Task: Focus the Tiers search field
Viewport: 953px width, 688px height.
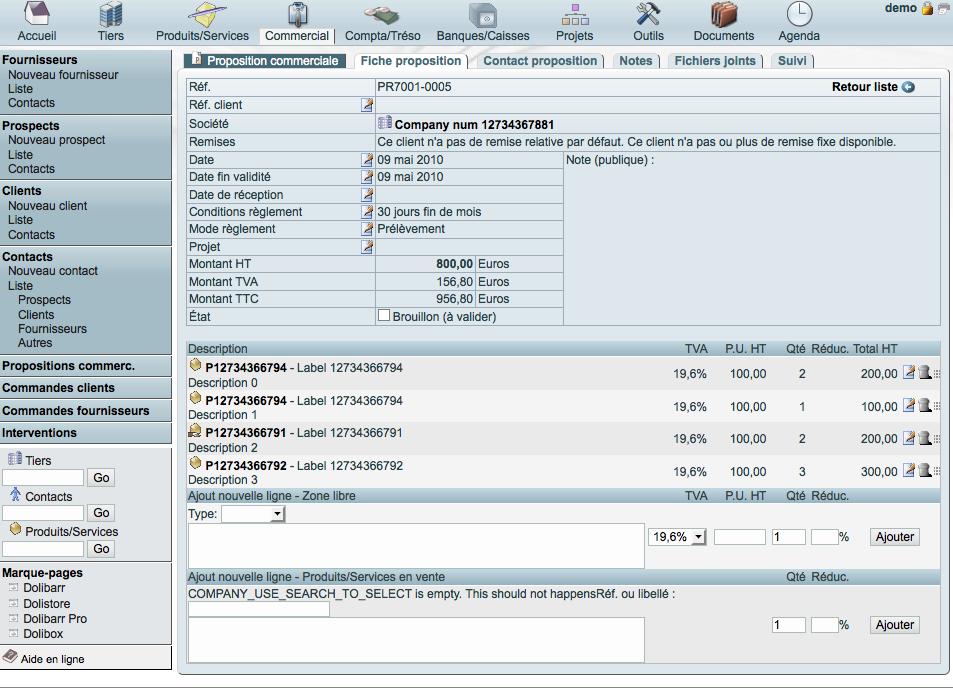Action: [43, 478]
